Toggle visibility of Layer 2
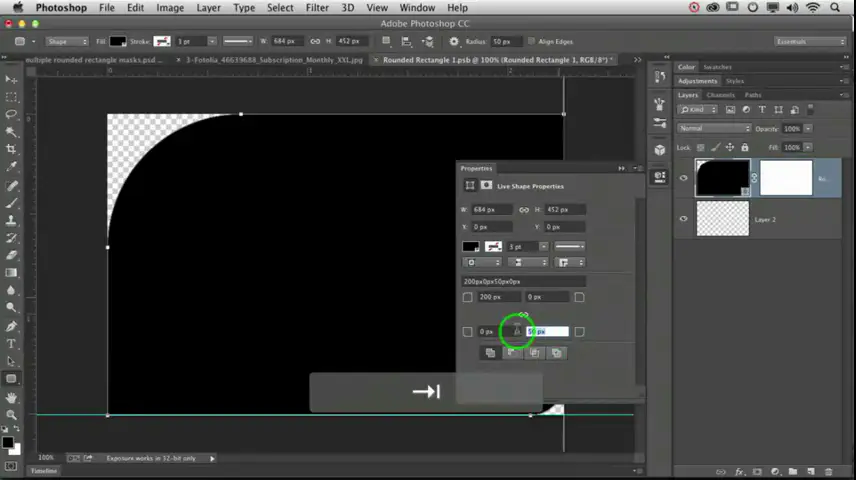Image resolution: width=856 pixels, height=480 pixels. point(684,219)
